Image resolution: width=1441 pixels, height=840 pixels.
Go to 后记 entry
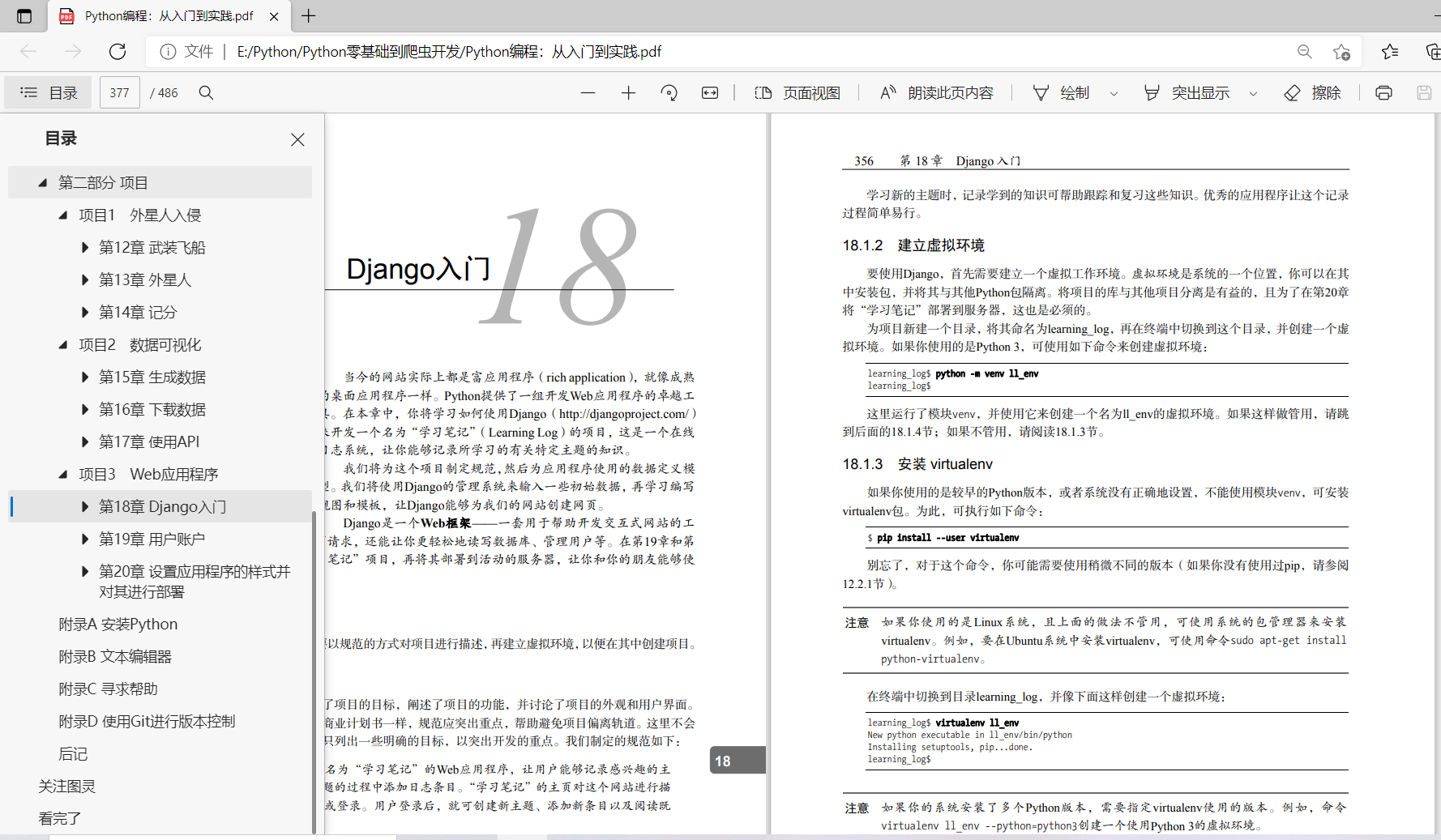coord(73,754)
